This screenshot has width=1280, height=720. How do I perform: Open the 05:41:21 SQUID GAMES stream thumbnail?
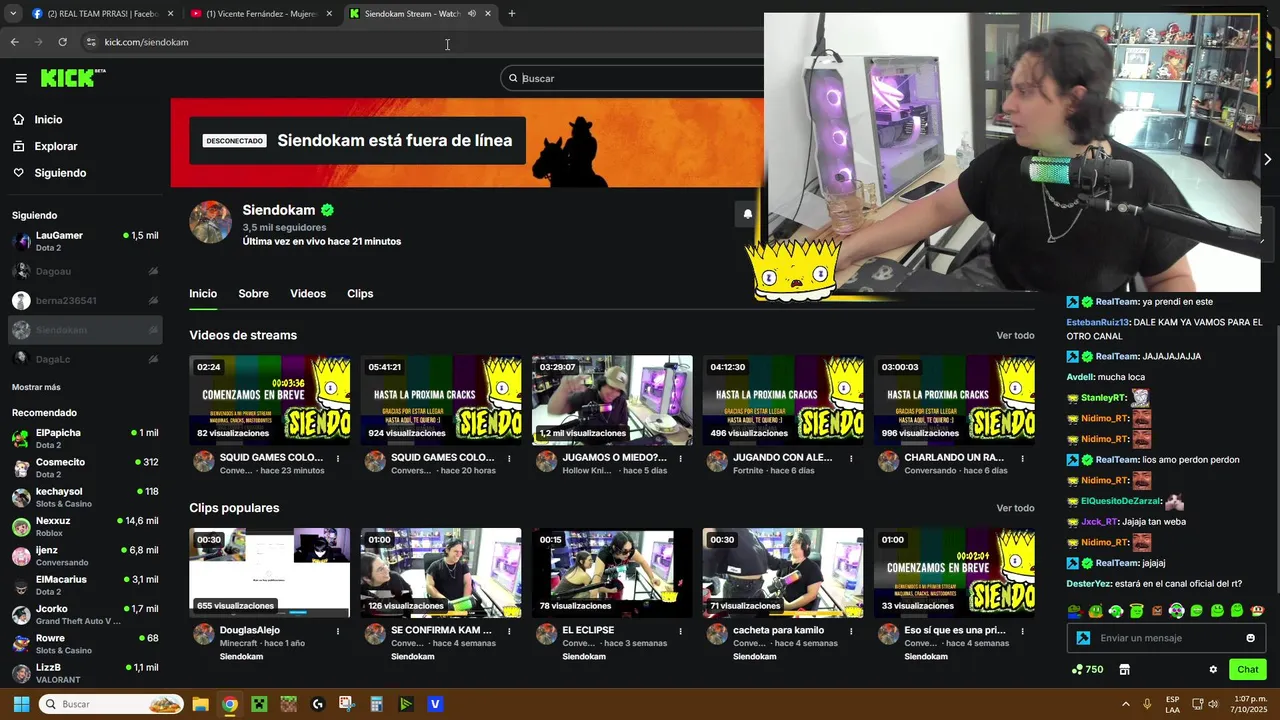441,400
